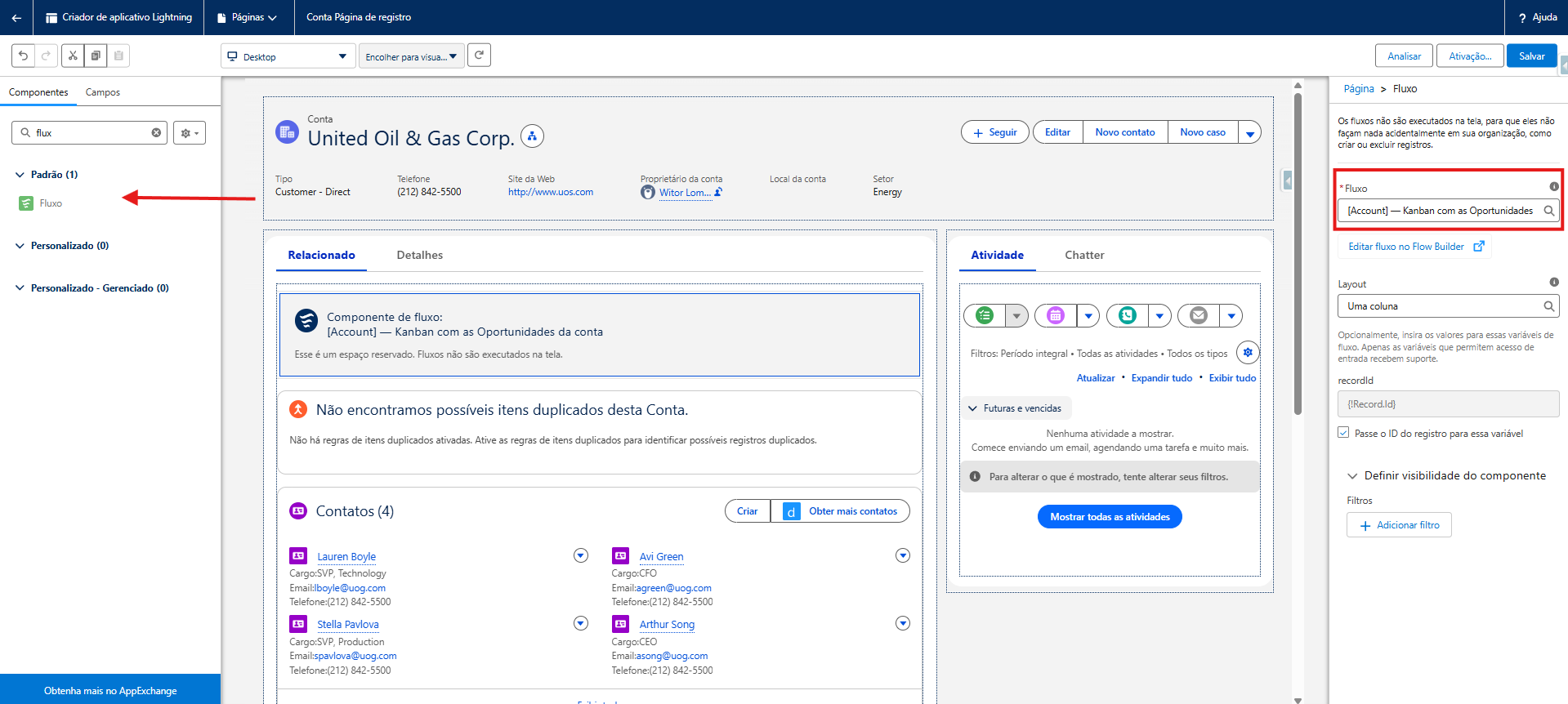Viewport: 1568px width, 704px height.
Task: Open Avi Green's row action dropdown
Action: pos(903,555)
